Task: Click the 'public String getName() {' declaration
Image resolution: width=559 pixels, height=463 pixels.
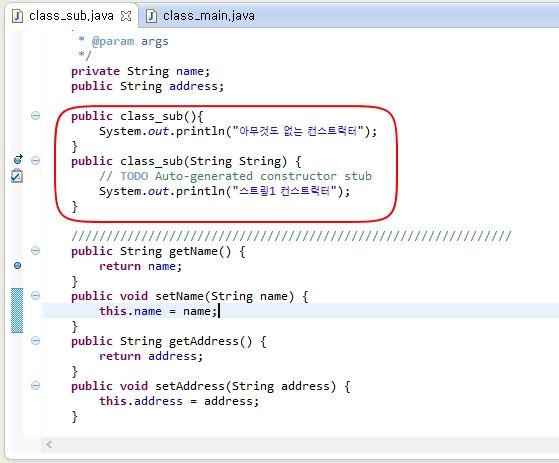Action: [x=158, y=251]
